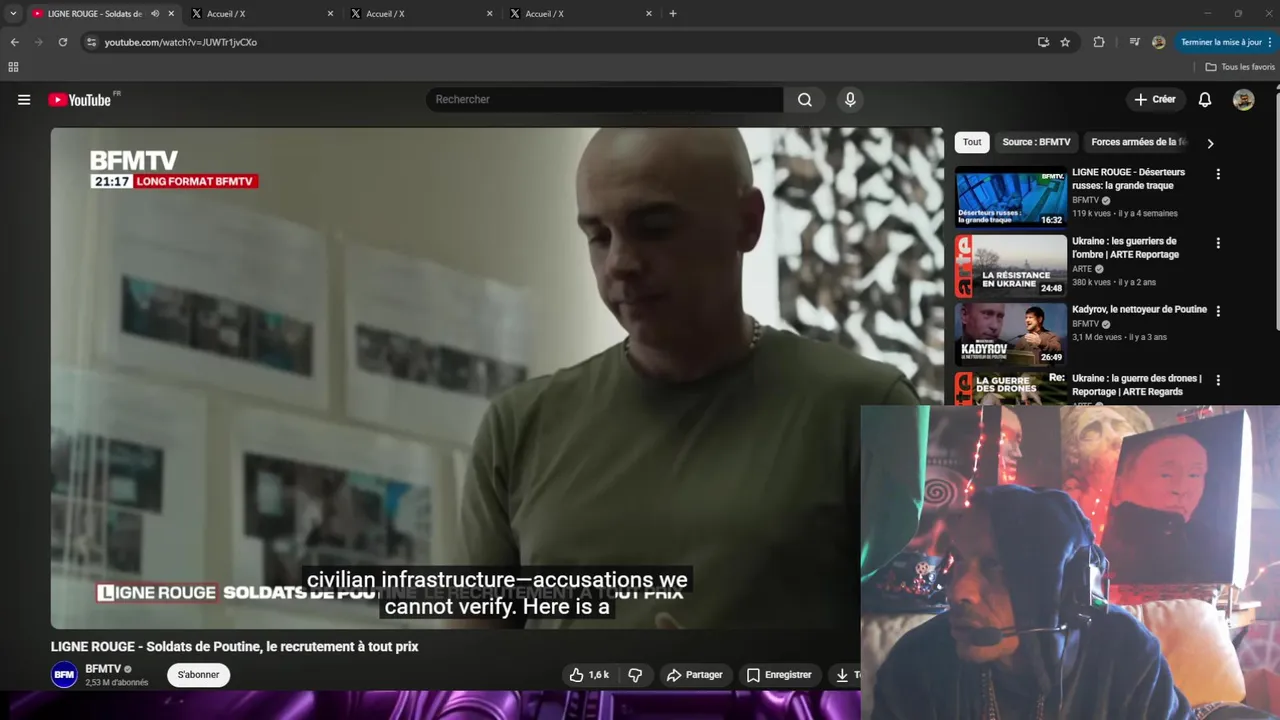This screenshot has width=1280, height=720.
Task: Select the Forces armées filter chip
Action: click(x=1138, y=142)
